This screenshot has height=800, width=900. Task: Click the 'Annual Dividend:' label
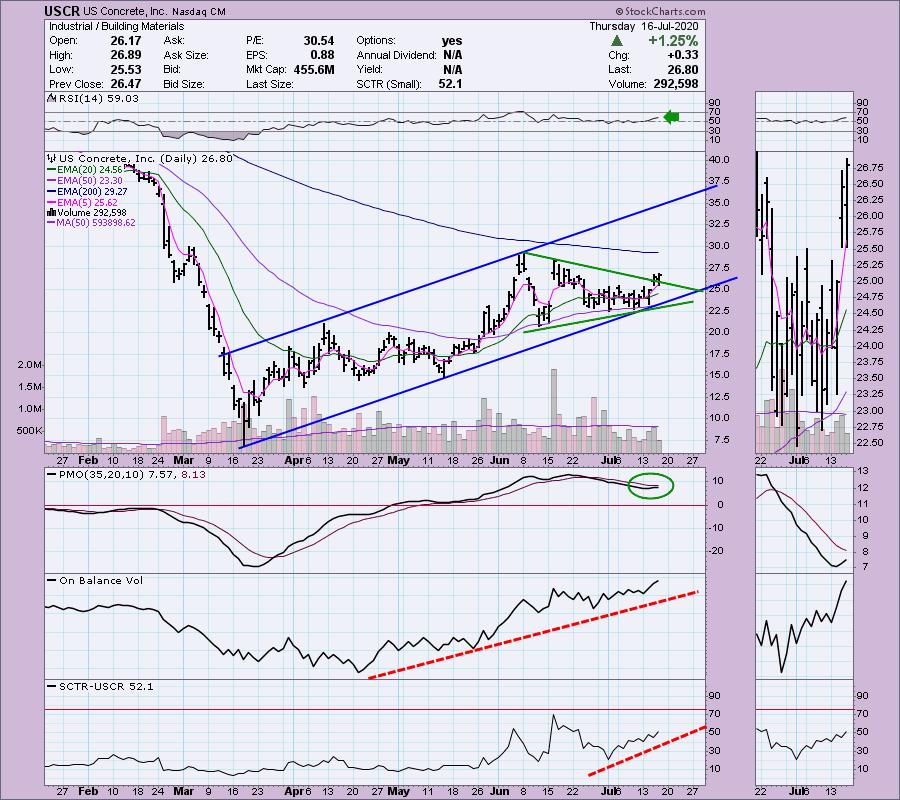click(396, 55)
